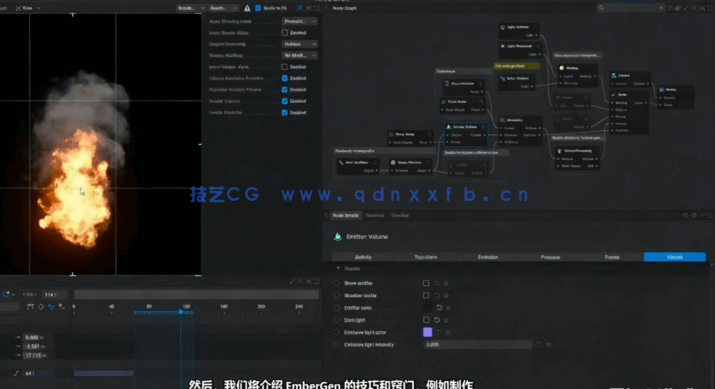Toggle animation circle beside Show emitter
Image resolution: width=715 pixels, height=389 pixels.
(x=337, y=283)
